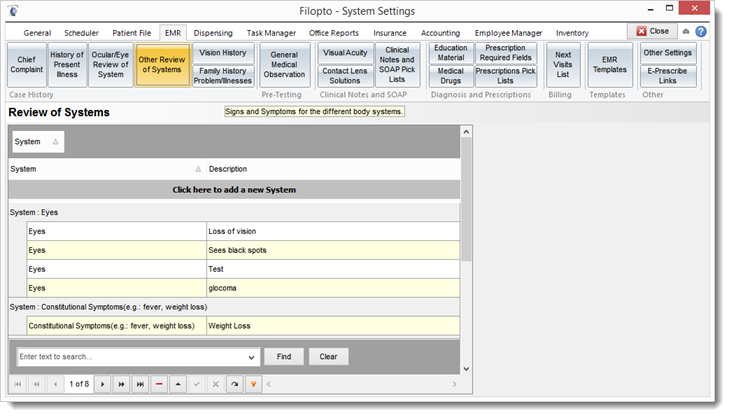Switch to the Dispensing tab
The width and height of the screenshot is (730, 417).
[x=213, y=33]
